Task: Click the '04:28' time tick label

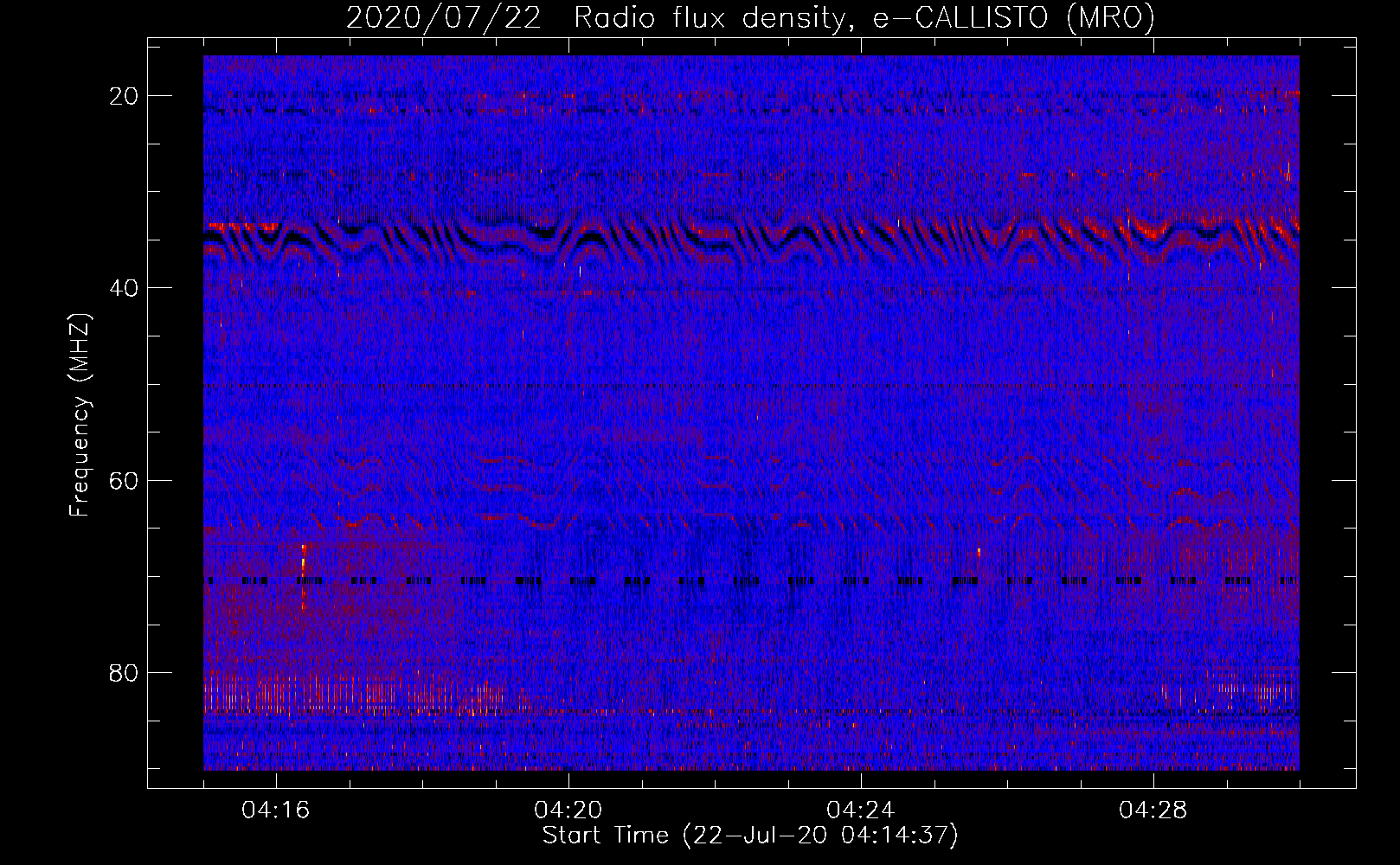Action: pyautogui.click(x=1153, y=811)
